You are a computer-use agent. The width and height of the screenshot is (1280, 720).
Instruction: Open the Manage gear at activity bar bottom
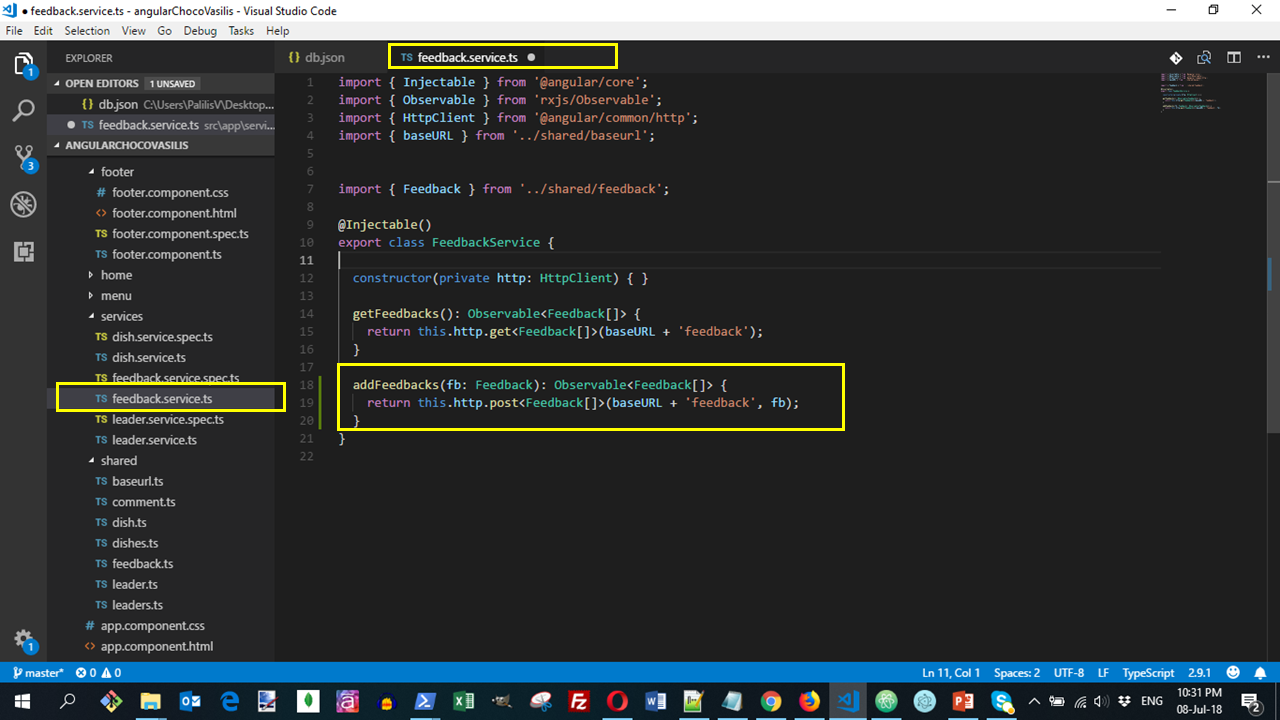pos(23,641)
